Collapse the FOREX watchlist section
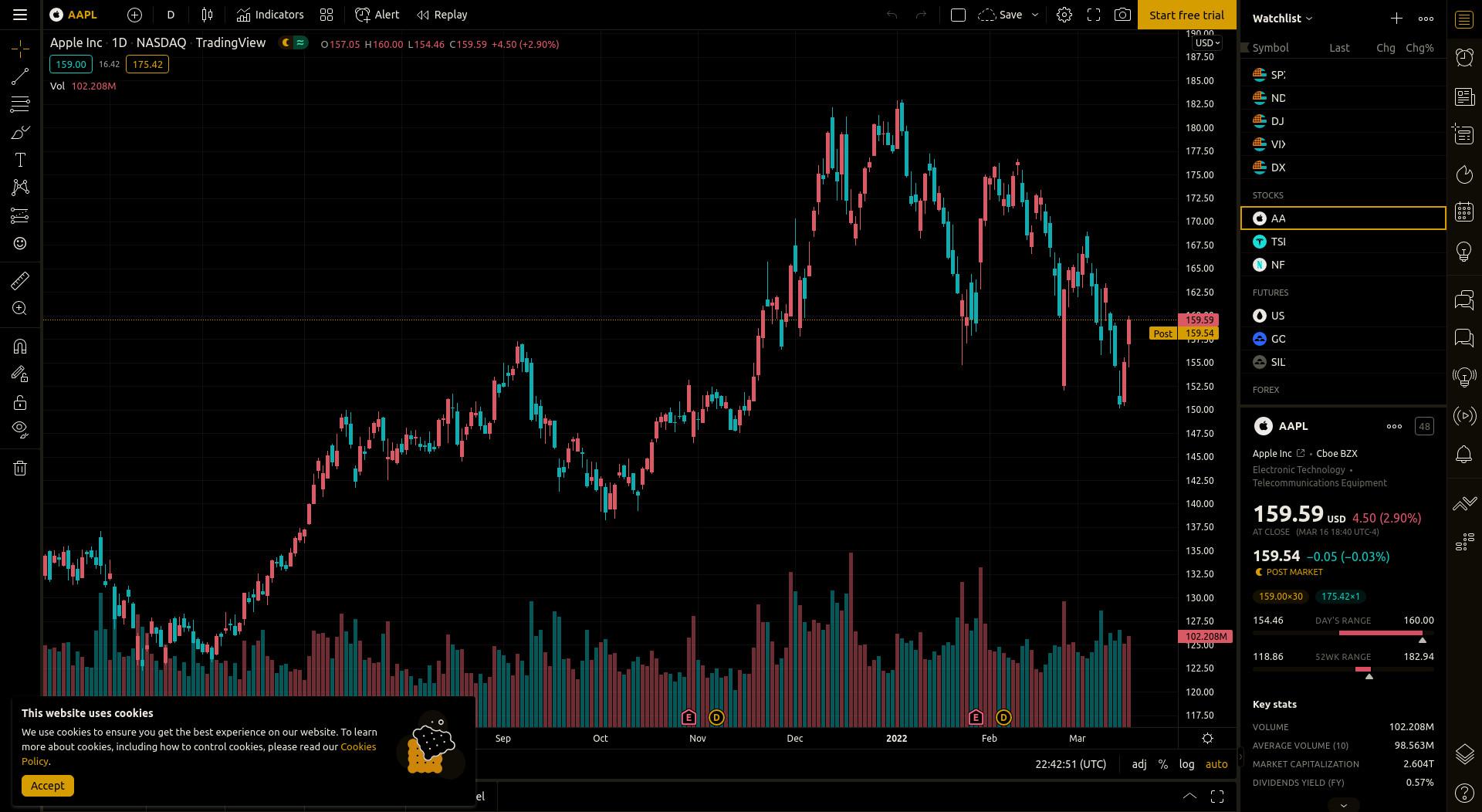Screen dimensions: 1482x812 (1265, 390)
